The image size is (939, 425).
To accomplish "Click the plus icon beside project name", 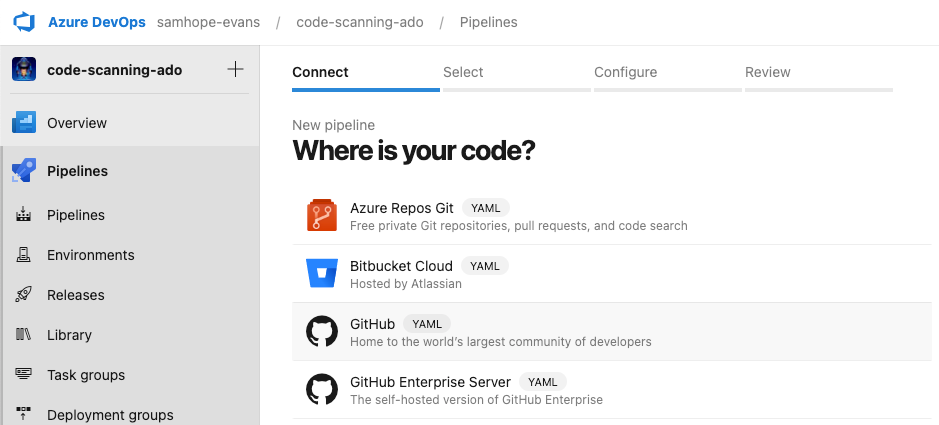I will pyautogui.click(x=235, y=70).
